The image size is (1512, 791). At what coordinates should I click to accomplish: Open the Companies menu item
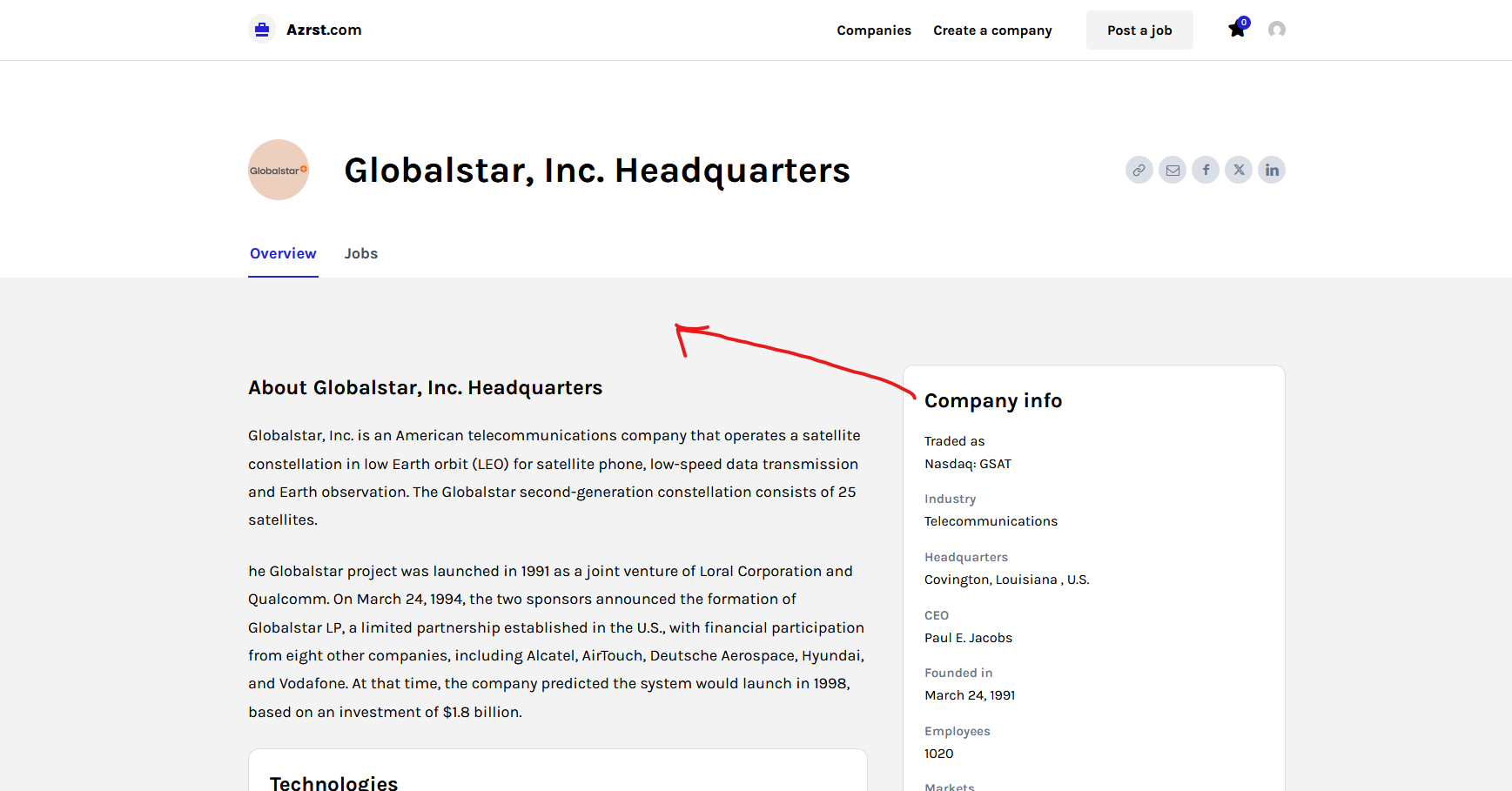(874, 30)
